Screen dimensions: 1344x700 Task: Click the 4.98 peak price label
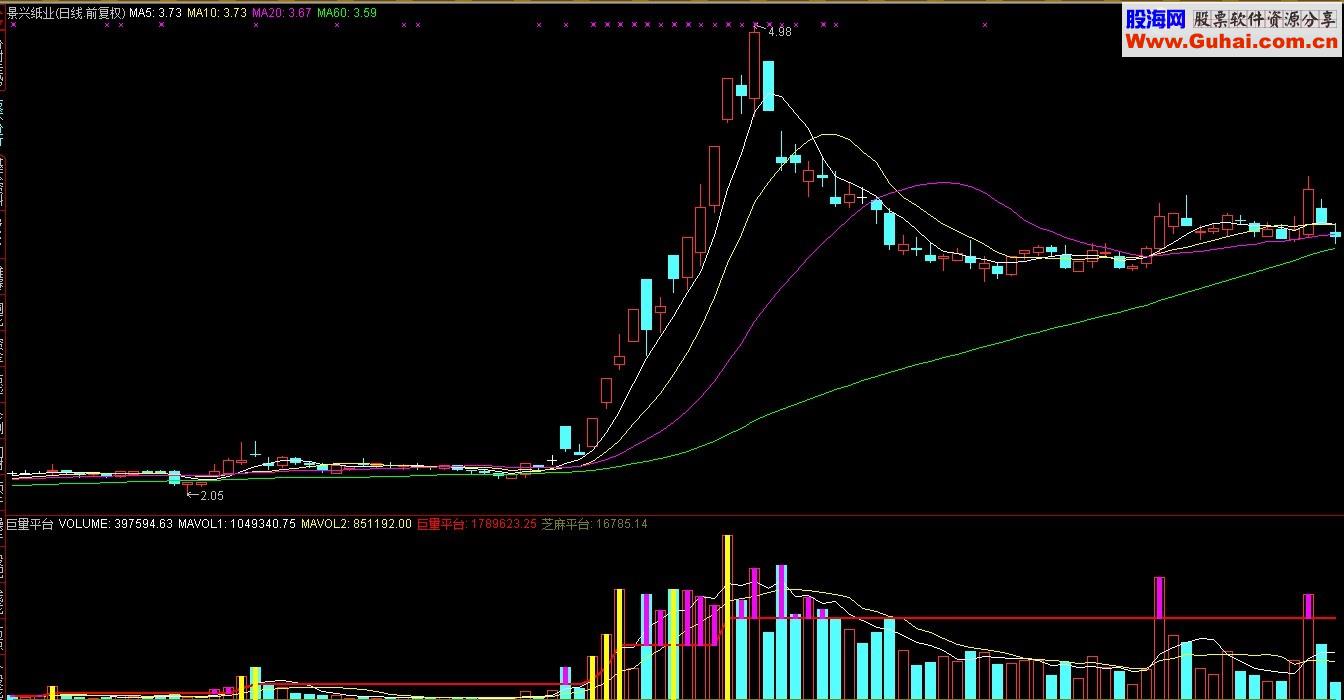click(x=779, y=32)
